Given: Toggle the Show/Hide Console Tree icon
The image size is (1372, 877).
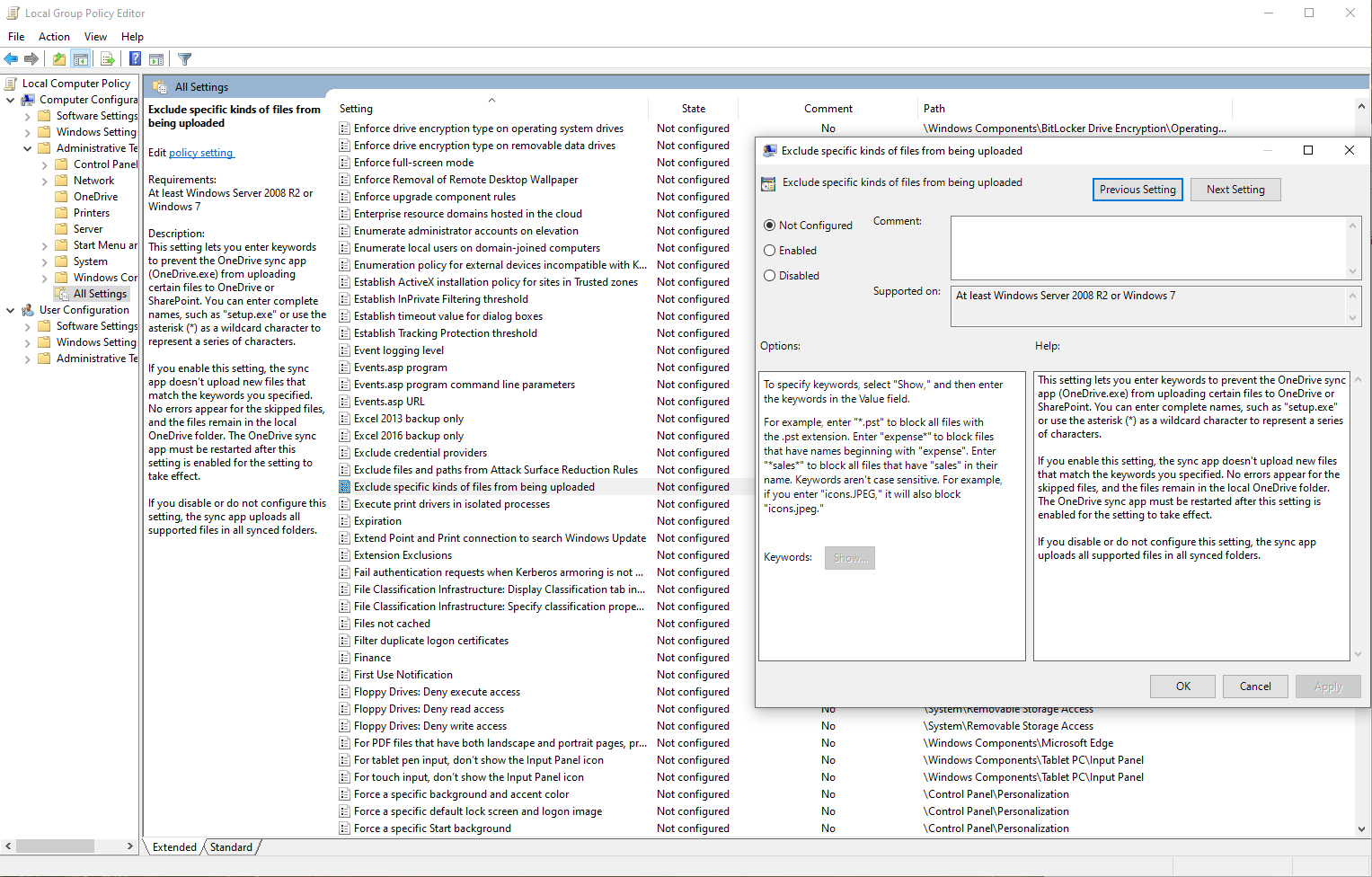Looking at the screenshot, I should click(81, 59).
